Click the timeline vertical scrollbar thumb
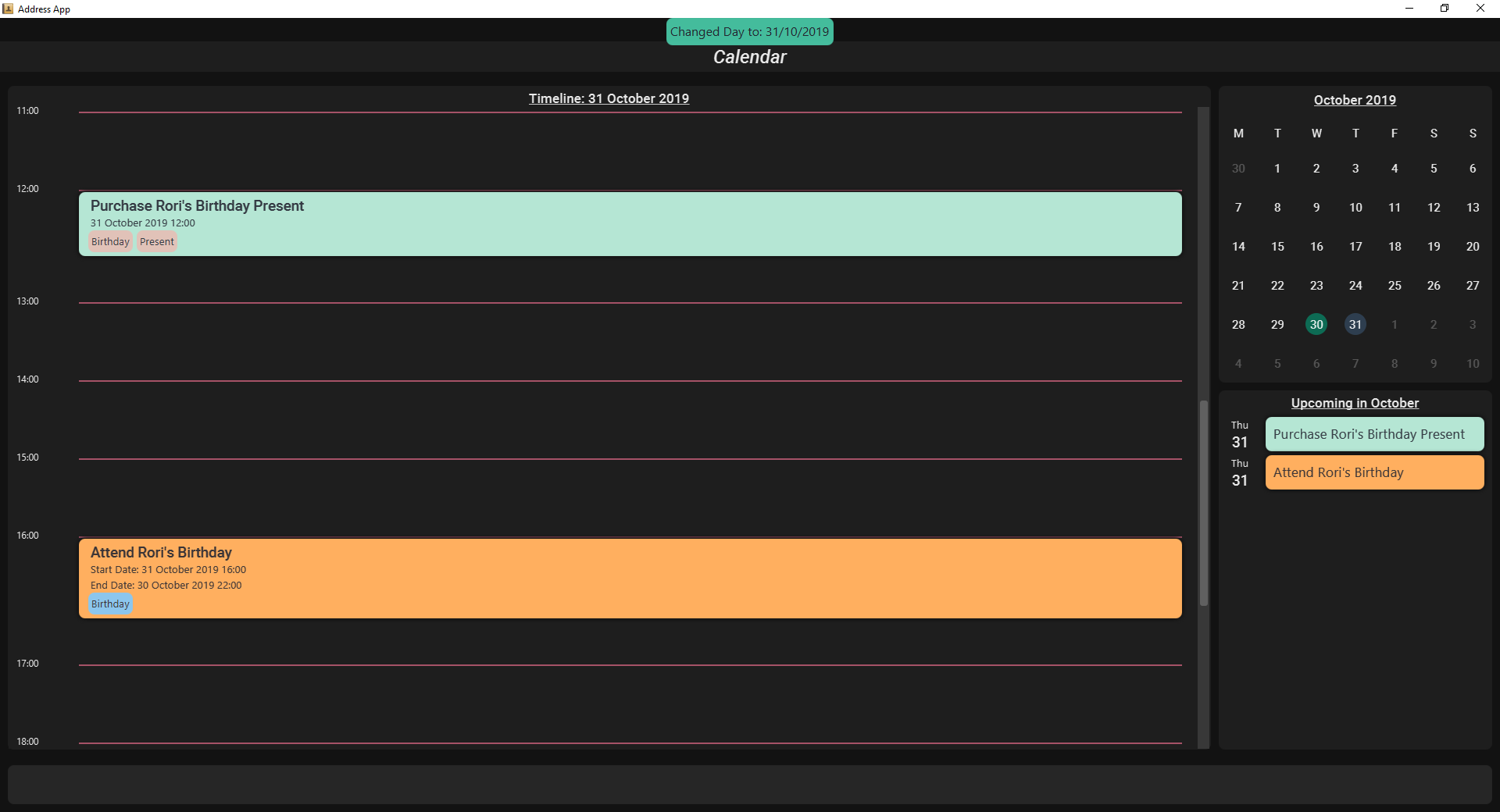The image size is (1500, 812). coord(1203,503)
